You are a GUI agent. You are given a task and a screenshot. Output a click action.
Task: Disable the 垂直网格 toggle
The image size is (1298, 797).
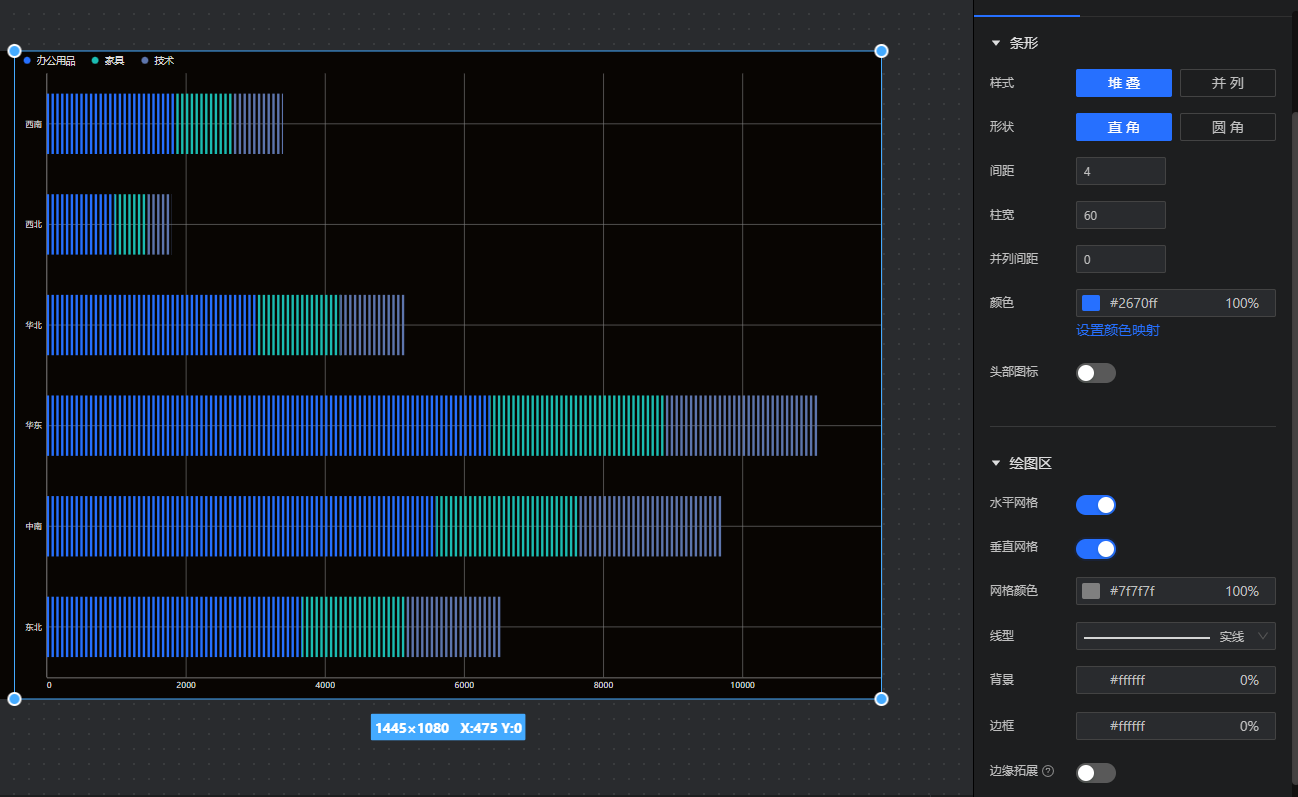pyautogui.click(x=1095, y=549)
